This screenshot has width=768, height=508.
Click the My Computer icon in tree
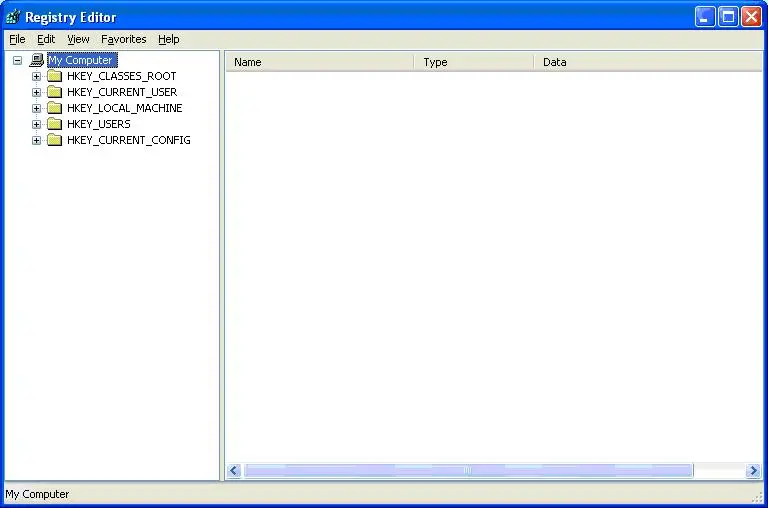[37, 60]
